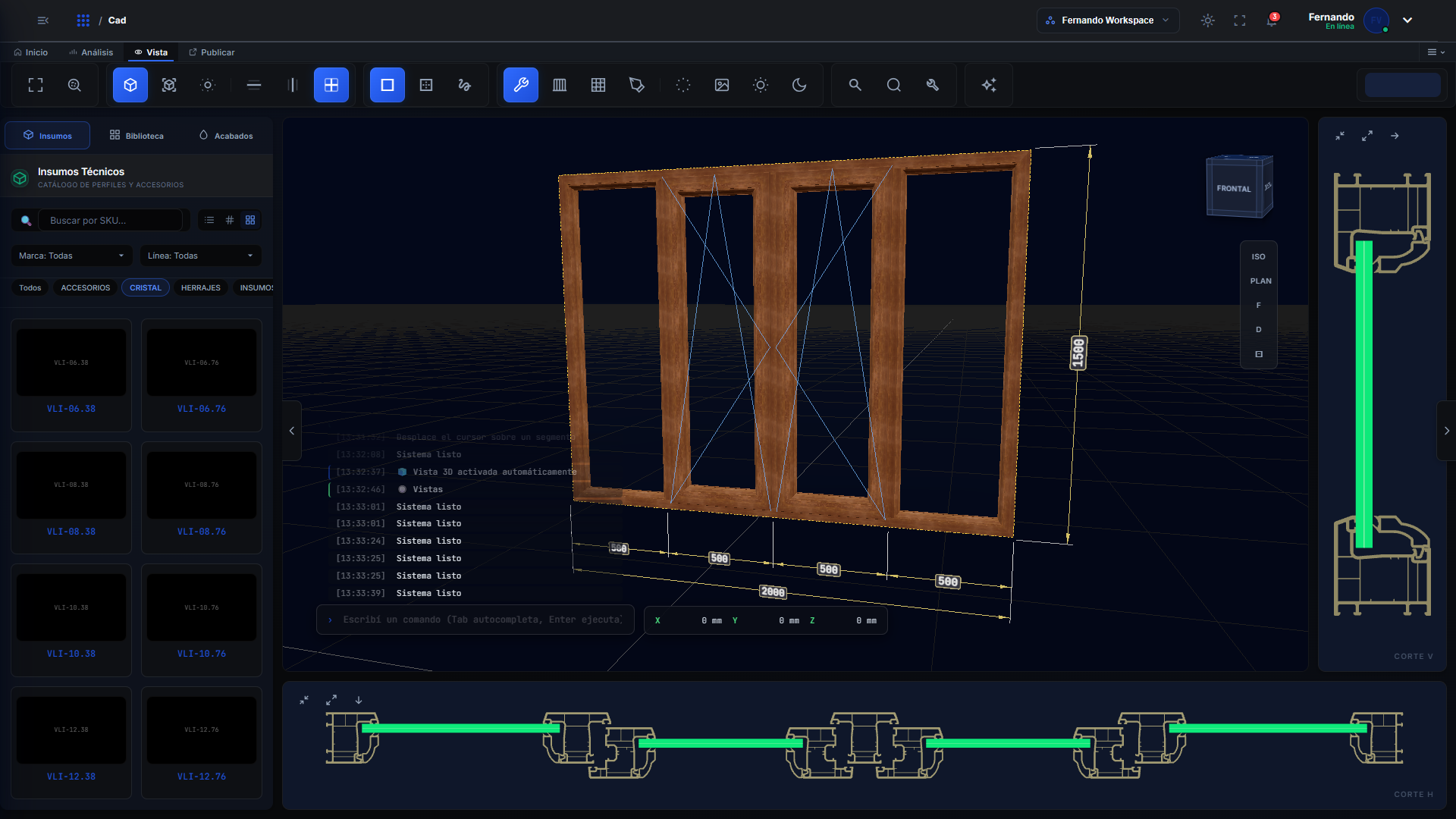
Task: Open the Acabados panel tab
Action: [226, 136]
